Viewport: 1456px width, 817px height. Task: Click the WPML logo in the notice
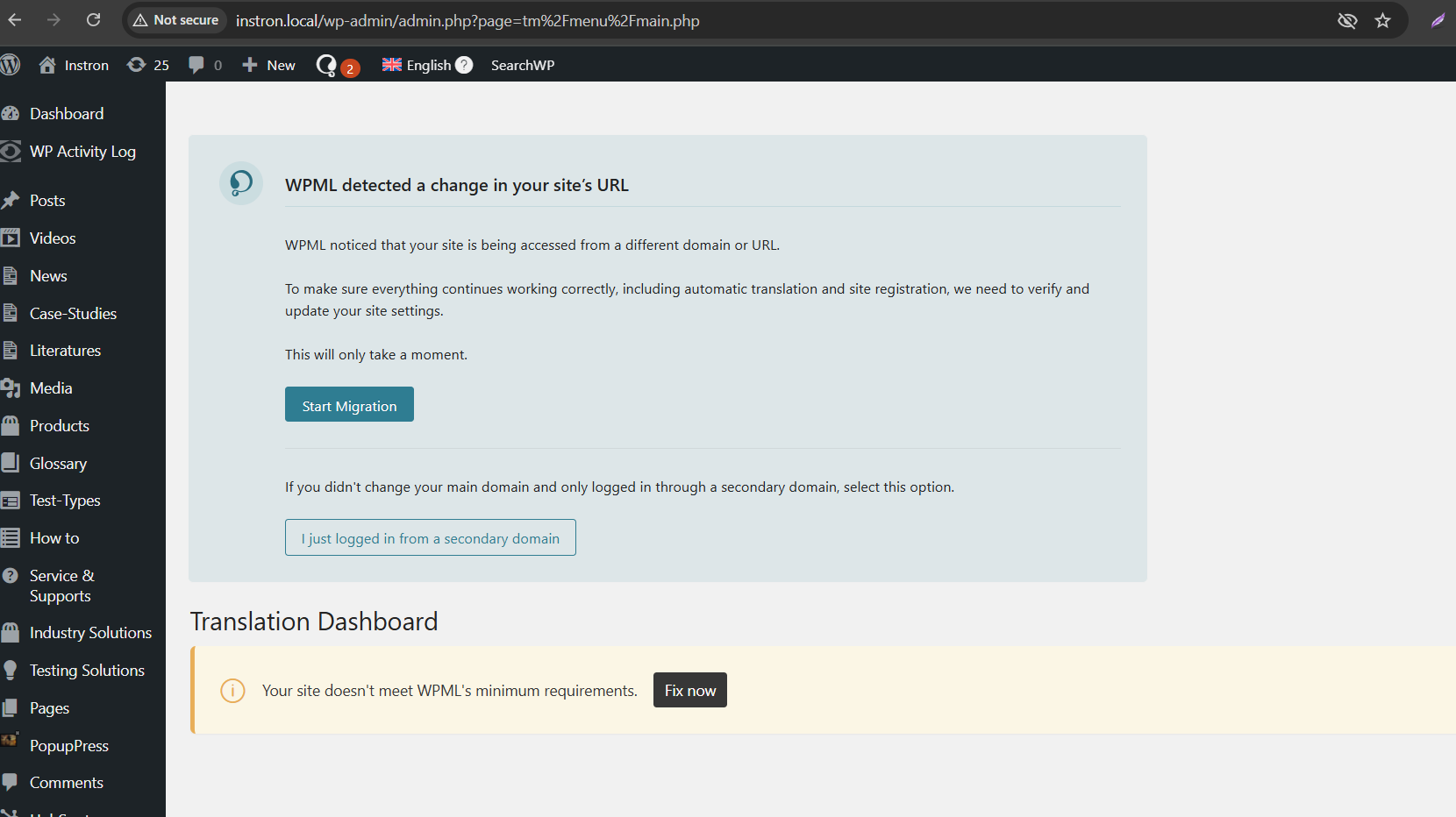pyautogui.click(x=241, y=183)
